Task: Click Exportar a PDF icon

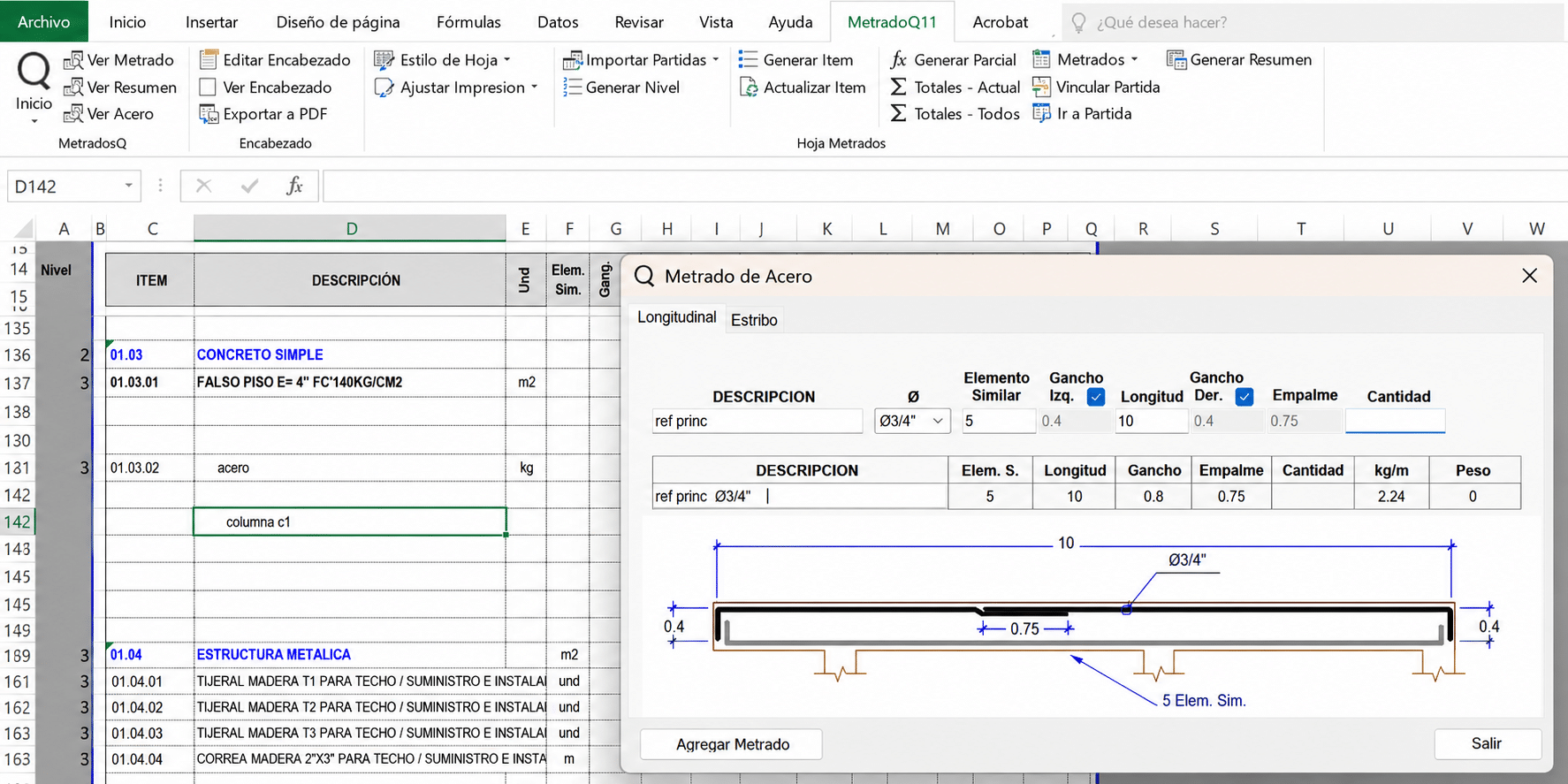Action: pyautogui.click(x=209, y=114)
